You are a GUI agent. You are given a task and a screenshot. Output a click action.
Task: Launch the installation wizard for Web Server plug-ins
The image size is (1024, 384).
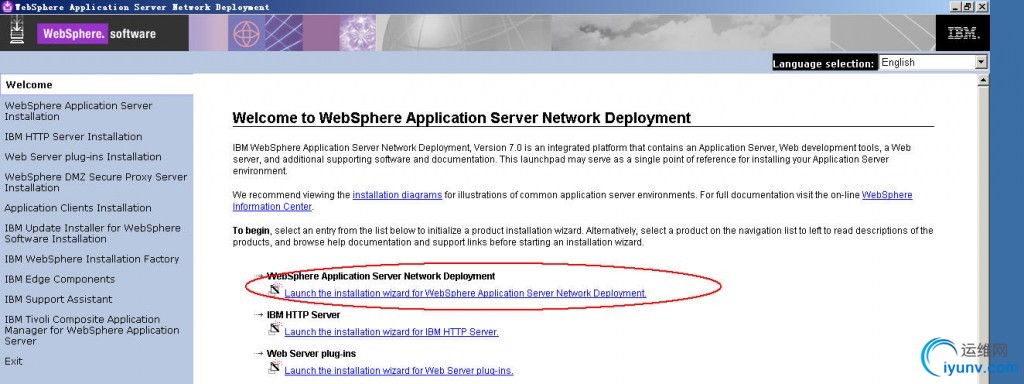(x=398, y=370)
